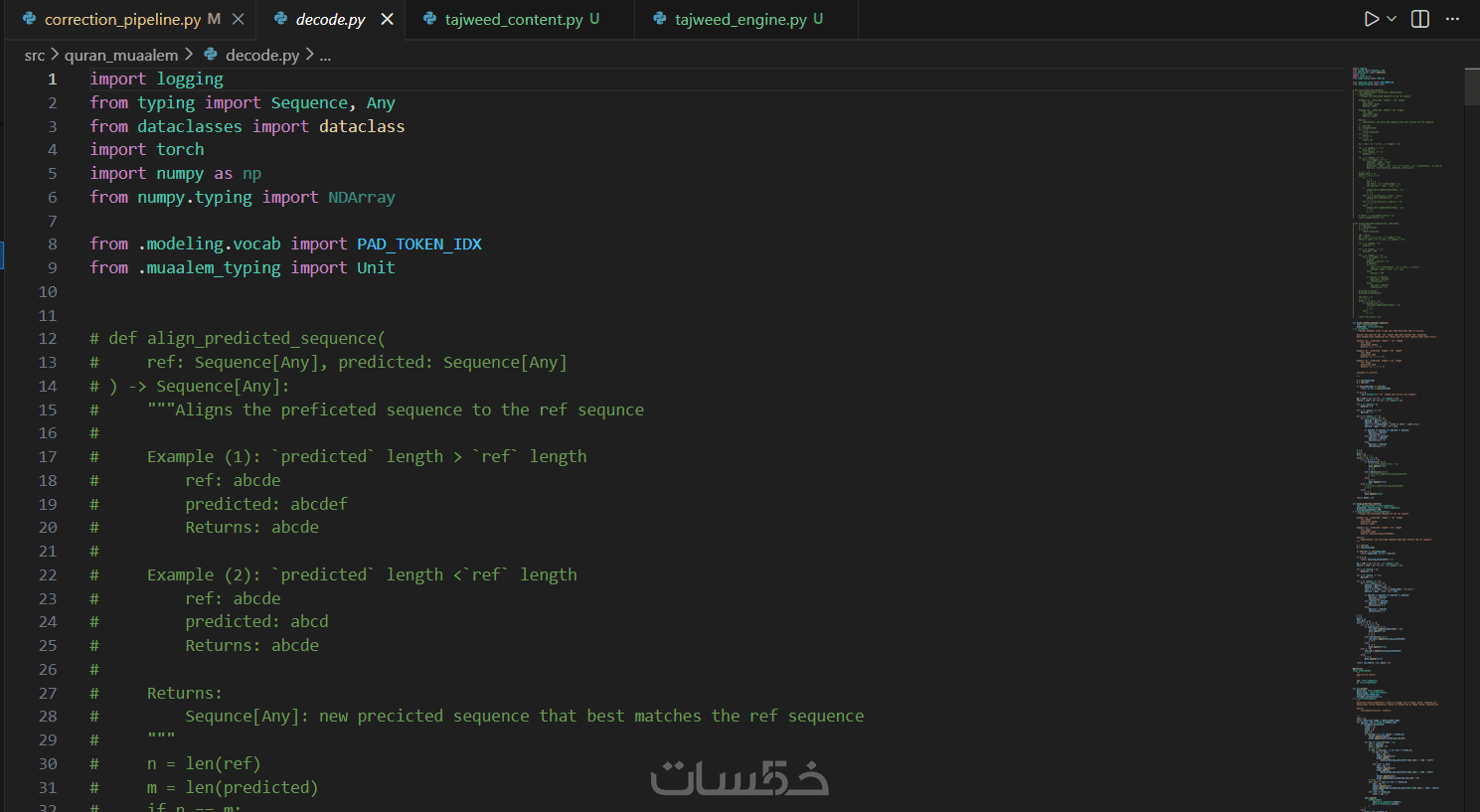This screenshot has width=1480, height=812.
Task: Expand the src breadcrumb folder
Action: coord(35,55)
